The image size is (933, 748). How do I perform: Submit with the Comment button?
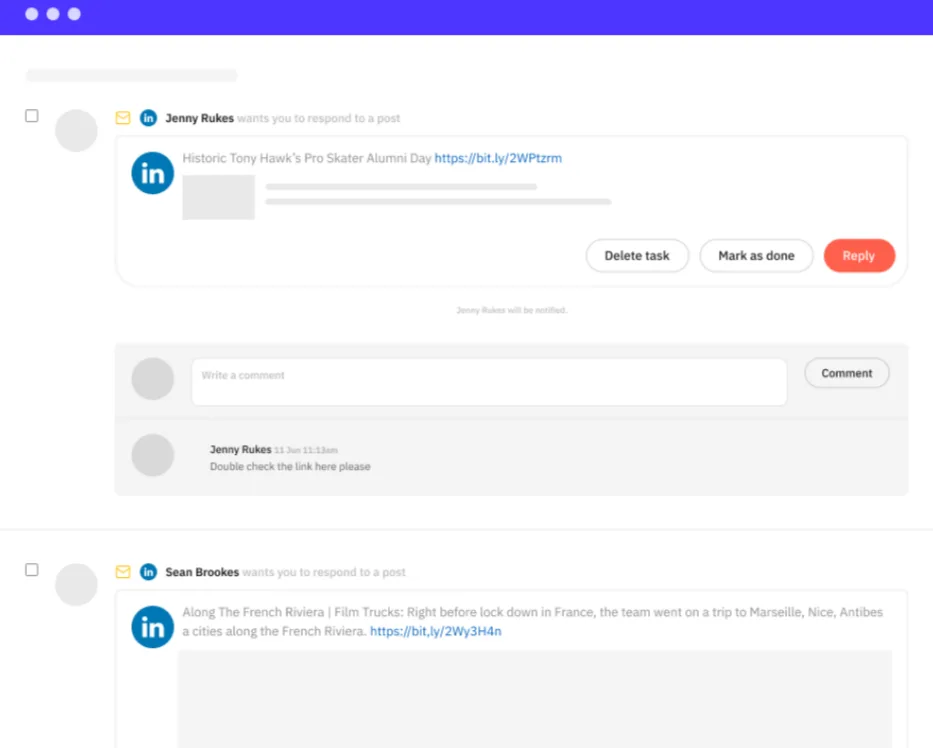(x=847, y=373)
